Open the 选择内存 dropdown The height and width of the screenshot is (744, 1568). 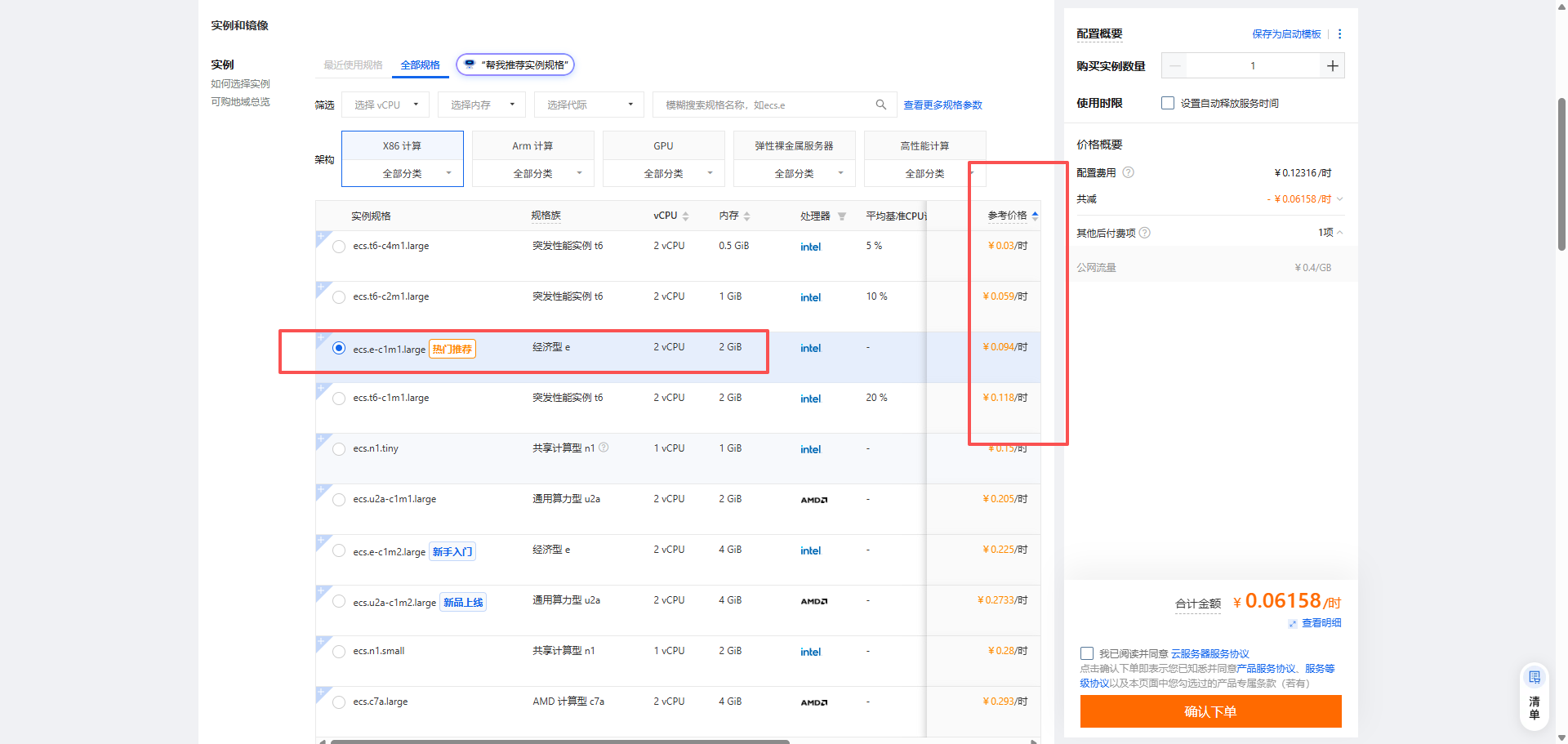tap(483, 105)
